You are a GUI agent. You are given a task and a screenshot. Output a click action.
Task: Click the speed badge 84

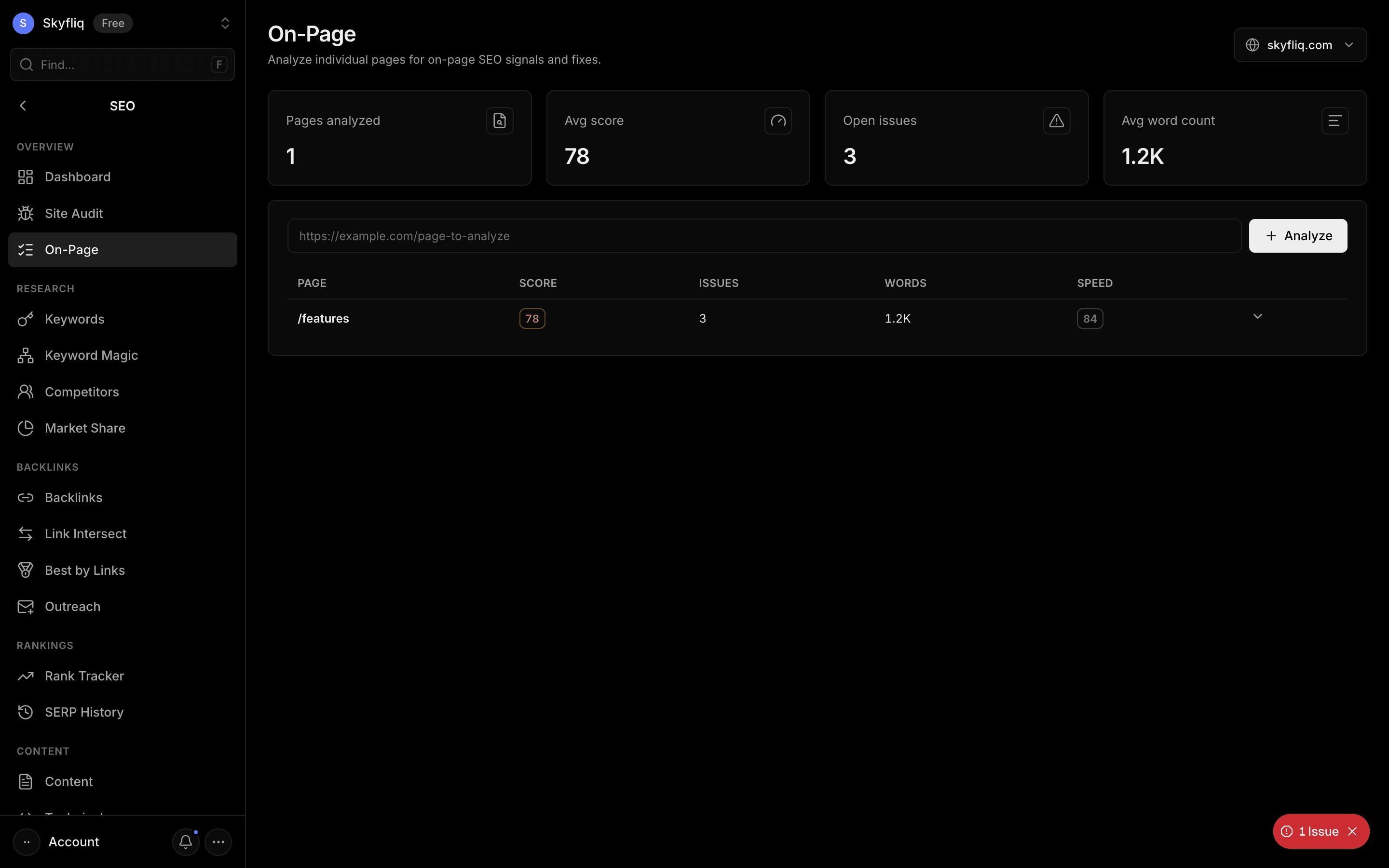click(1090, 319)
